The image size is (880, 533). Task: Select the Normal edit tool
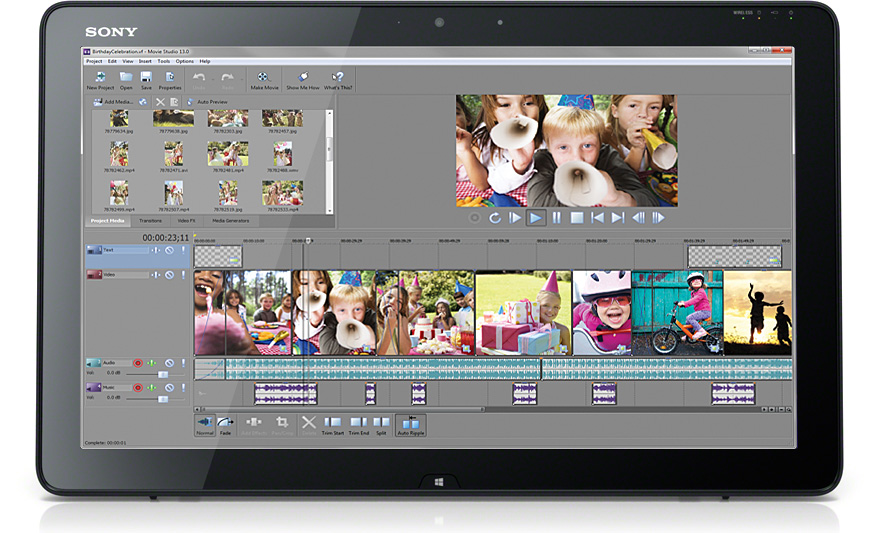tap(205, 425)
